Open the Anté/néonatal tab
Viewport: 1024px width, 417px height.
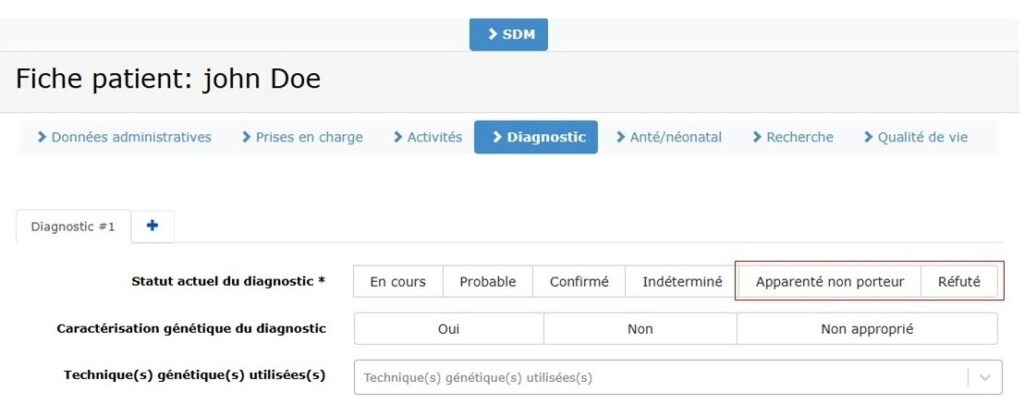click(x=668, y=137)
